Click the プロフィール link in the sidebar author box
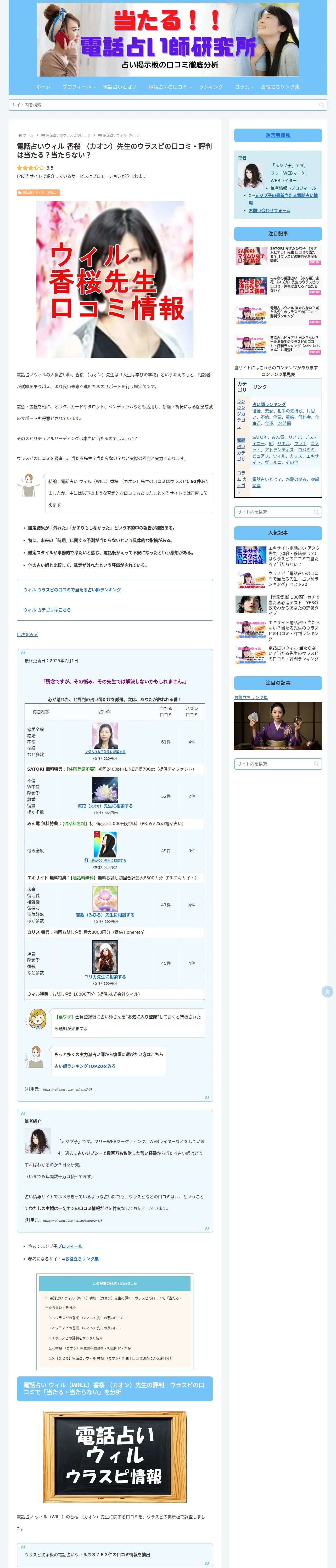The height and width of the screenshot is (1568, 336). click(x=303, y=188)
